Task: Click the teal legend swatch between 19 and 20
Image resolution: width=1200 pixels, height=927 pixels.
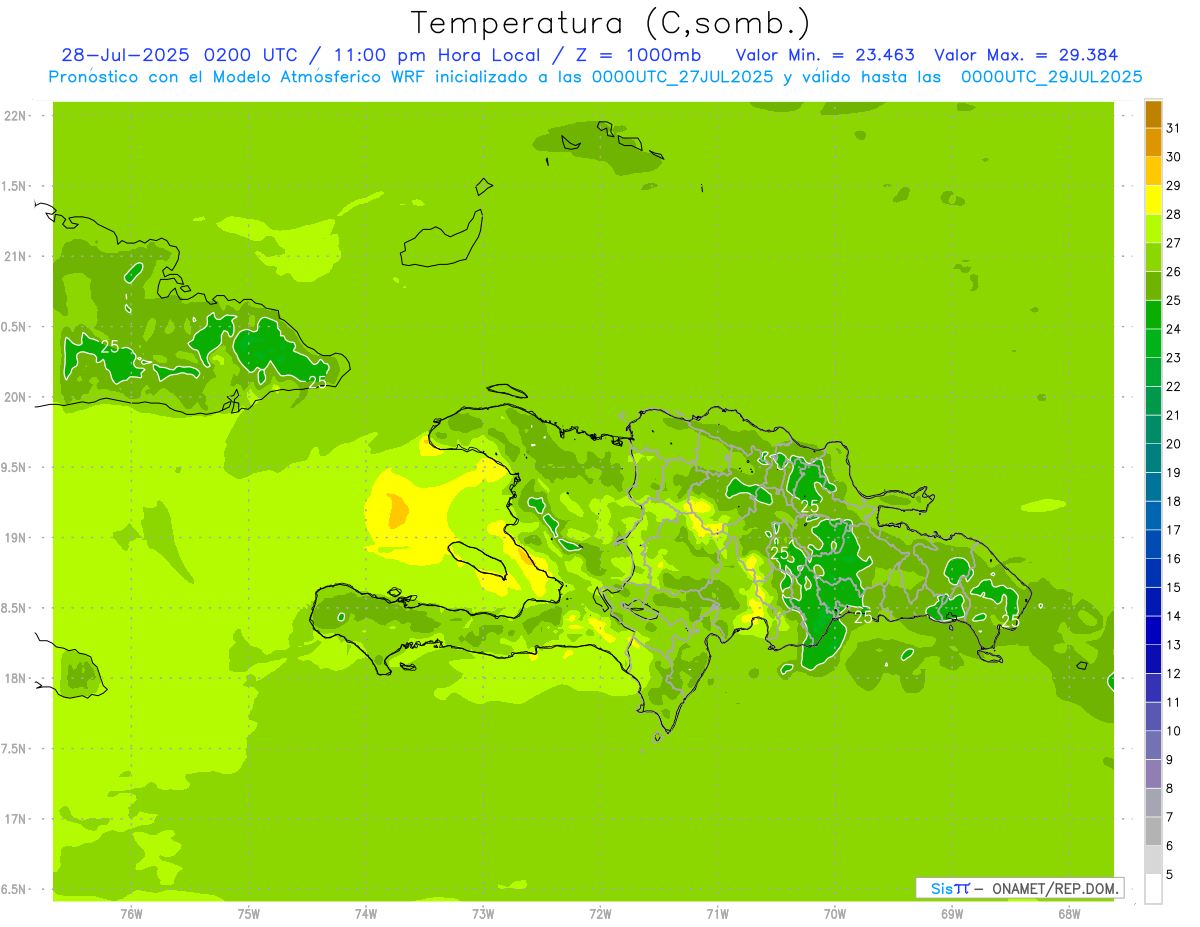Action: tap(1153, 458)
